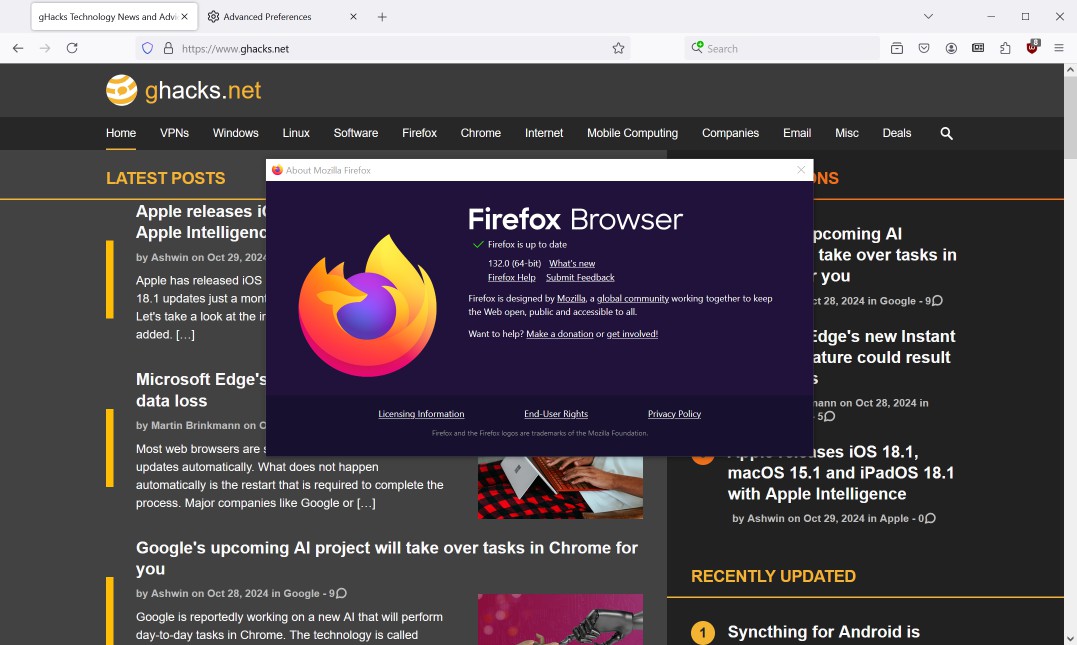Switch to the Advanced Preferences tab
The width and height of the screenshot is (1077, 645).
tap(283, 16)
